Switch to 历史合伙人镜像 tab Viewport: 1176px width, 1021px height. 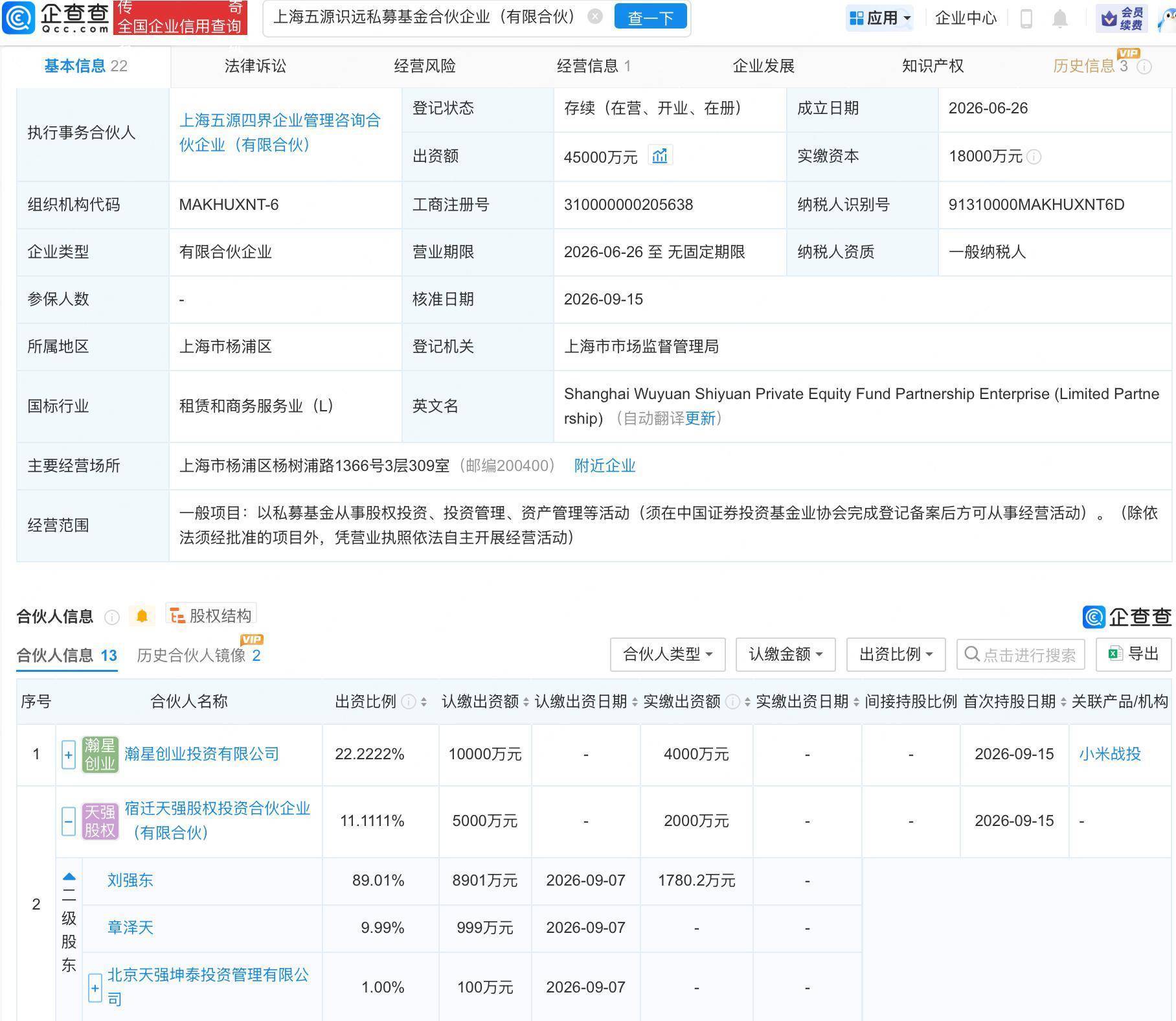click(199, 655)
